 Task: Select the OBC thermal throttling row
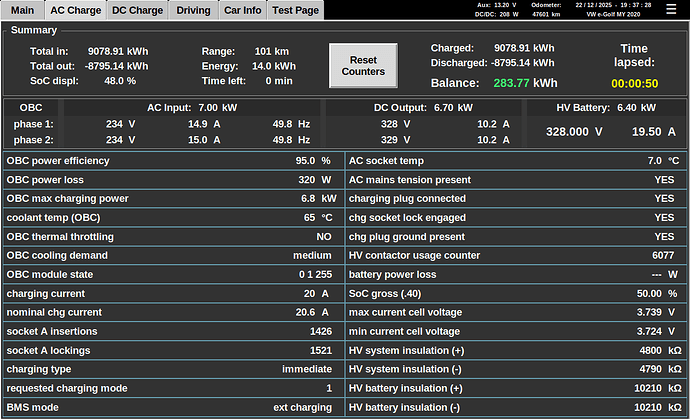coord(172,237)
